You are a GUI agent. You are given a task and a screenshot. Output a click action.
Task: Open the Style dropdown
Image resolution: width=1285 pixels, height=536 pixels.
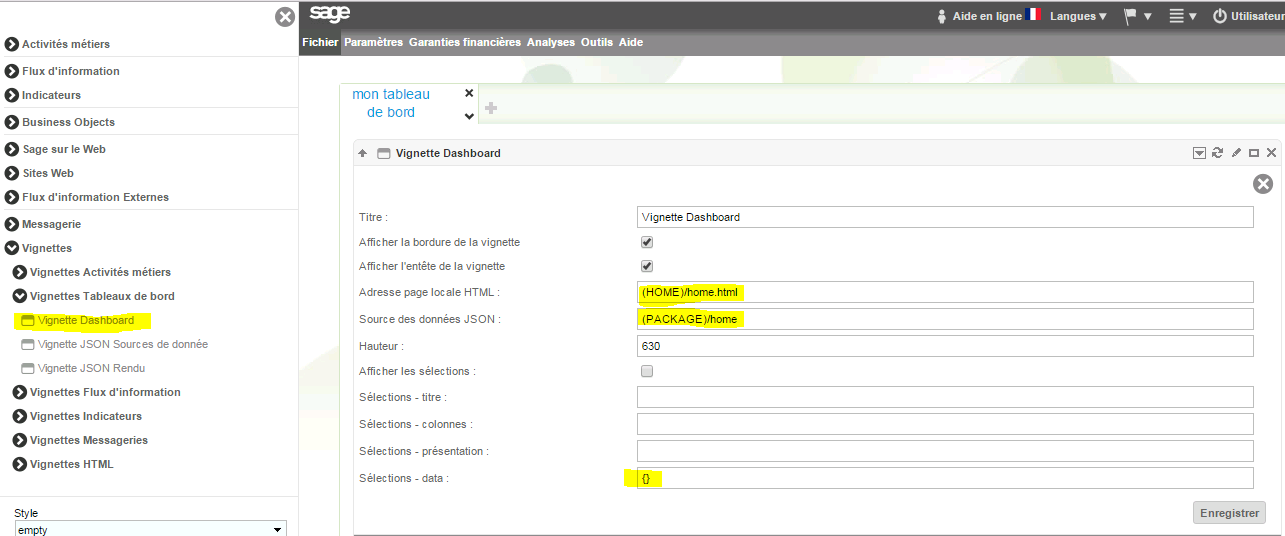(150, 529)
